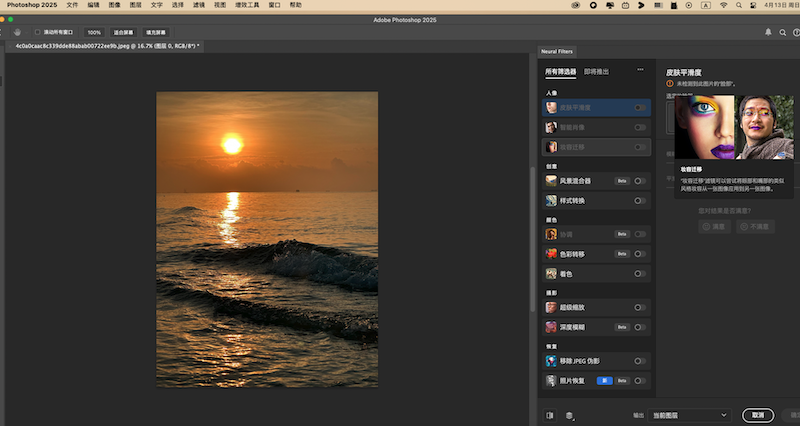Turn on the 深度模糊 toggle switch
The image size is (800, 426).
pos(639,327)
